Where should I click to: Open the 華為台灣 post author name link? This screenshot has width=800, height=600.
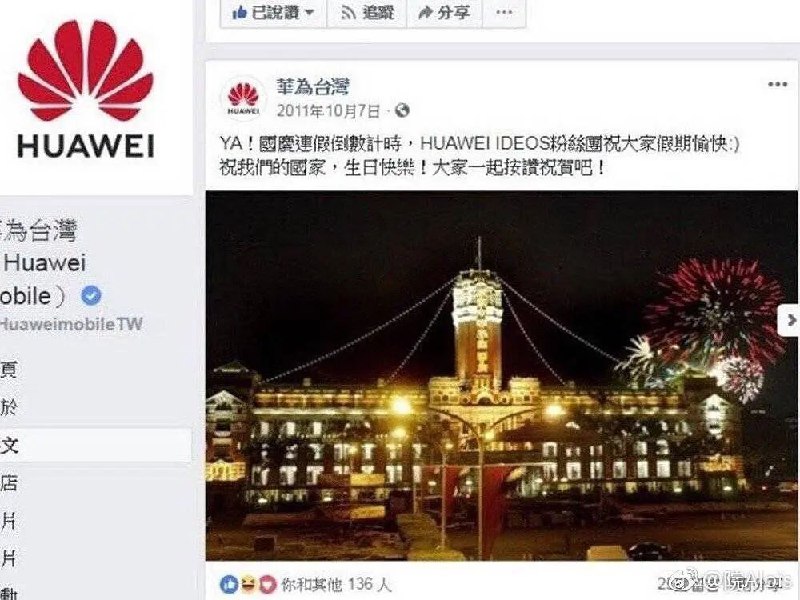(313, 87)
